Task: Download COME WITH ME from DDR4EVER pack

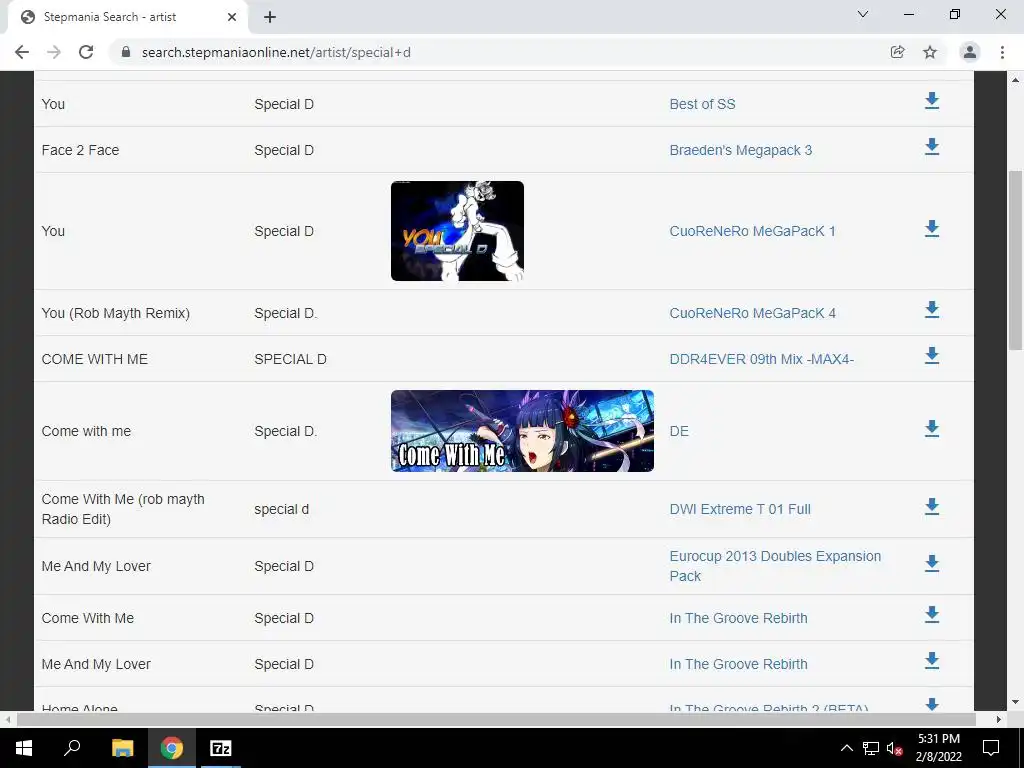Action: pos(932,356)
